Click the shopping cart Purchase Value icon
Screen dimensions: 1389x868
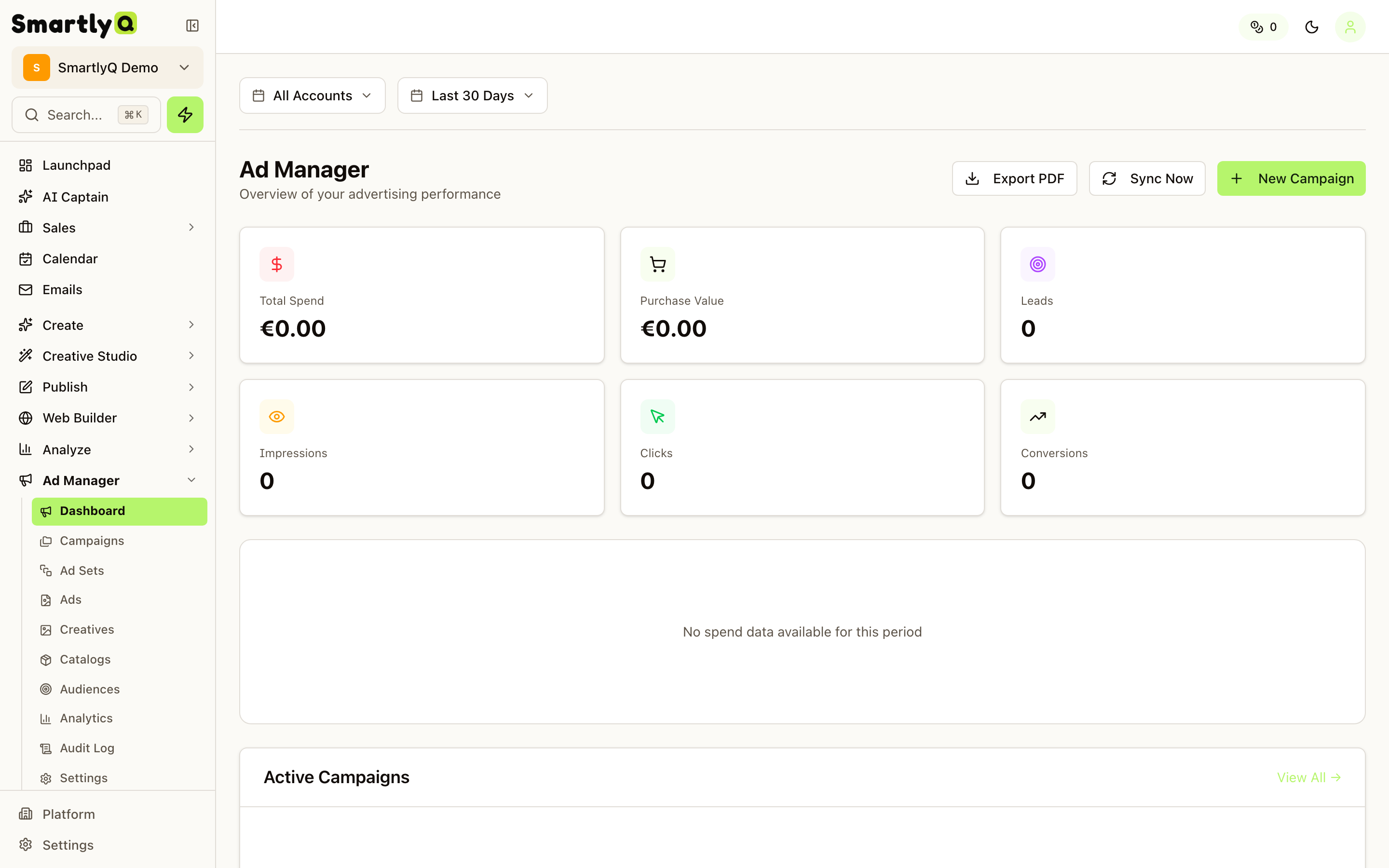click(x=657, y=264)
